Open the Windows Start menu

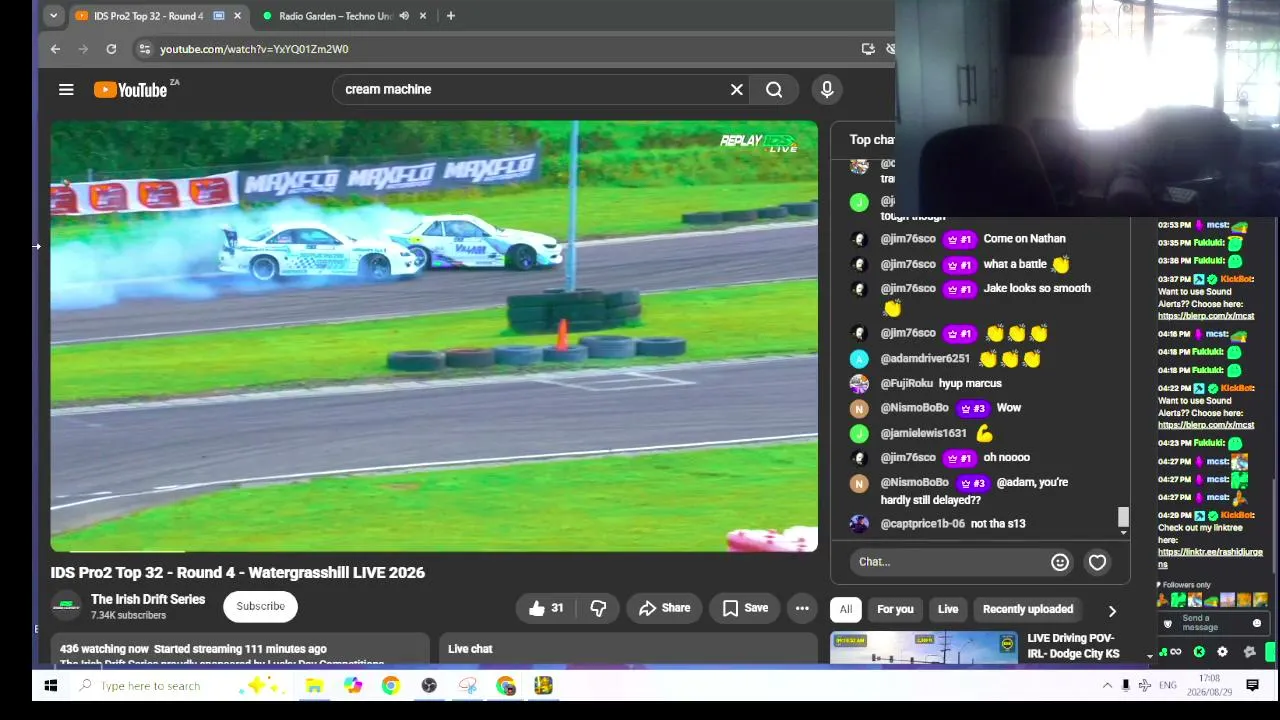tap(51, 686)
